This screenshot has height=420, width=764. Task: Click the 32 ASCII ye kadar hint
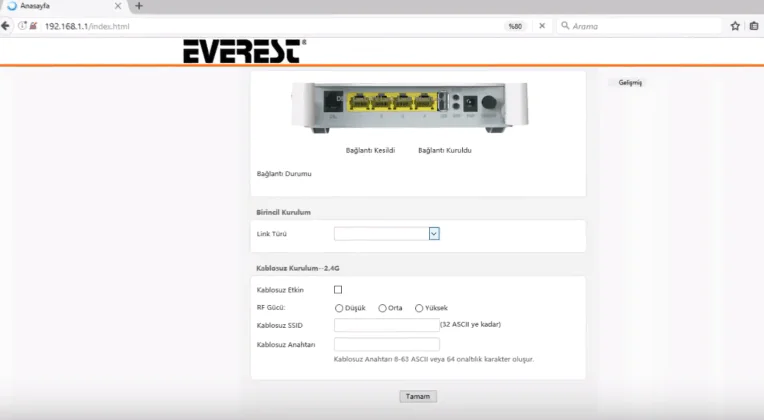[471, 325]
